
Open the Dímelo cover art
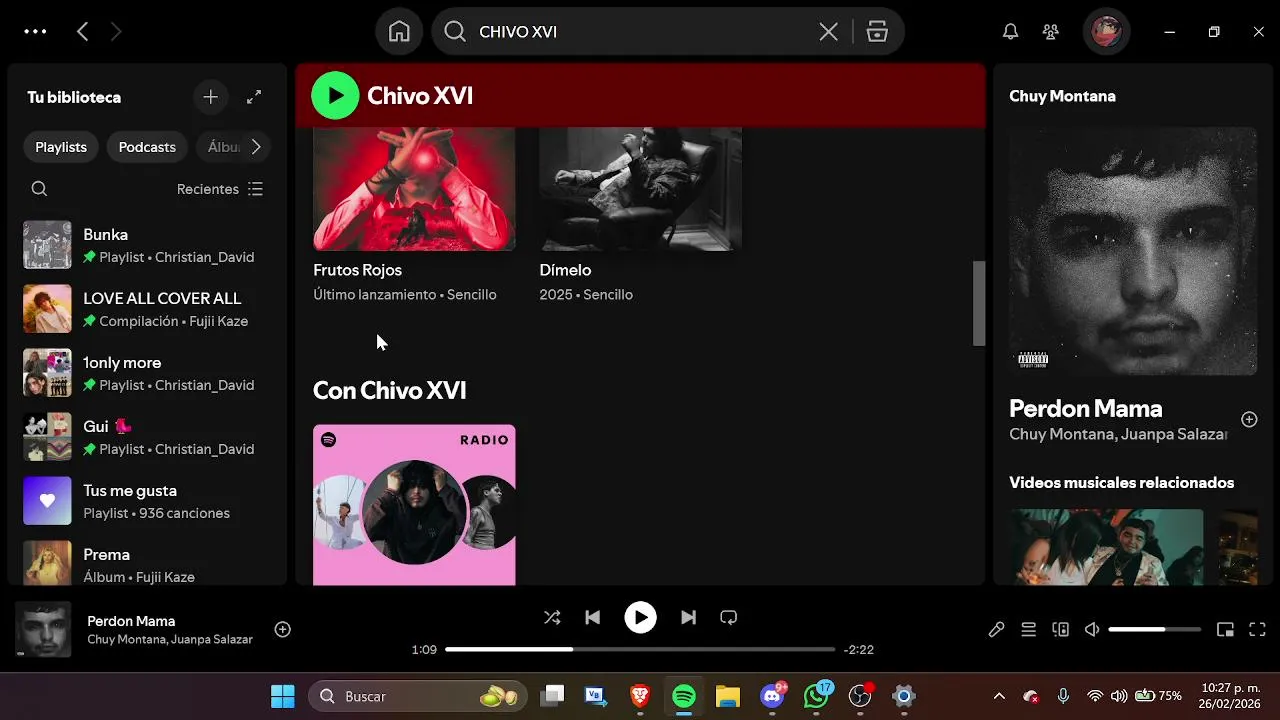[x=640, y=188]
